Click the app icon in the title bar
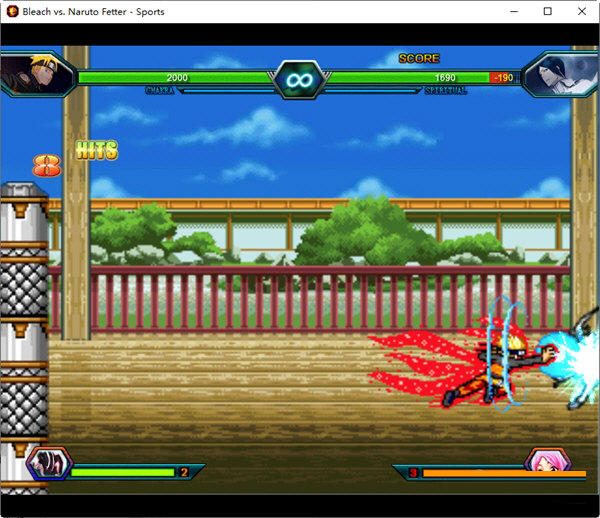The height and width of the screenshot is (518, 600). [12, 12]
